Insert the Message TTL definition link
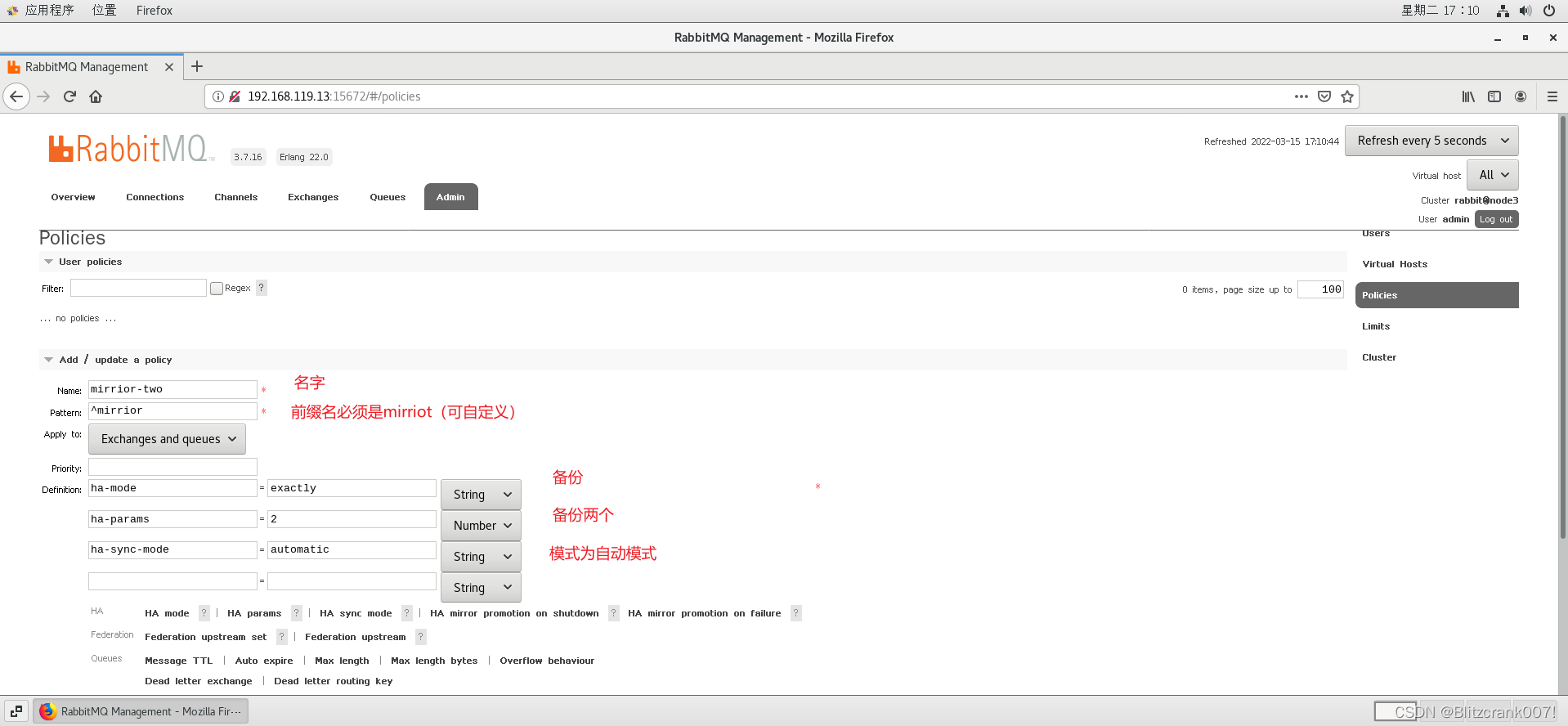 pyautogui.click(x=178, y=661)
